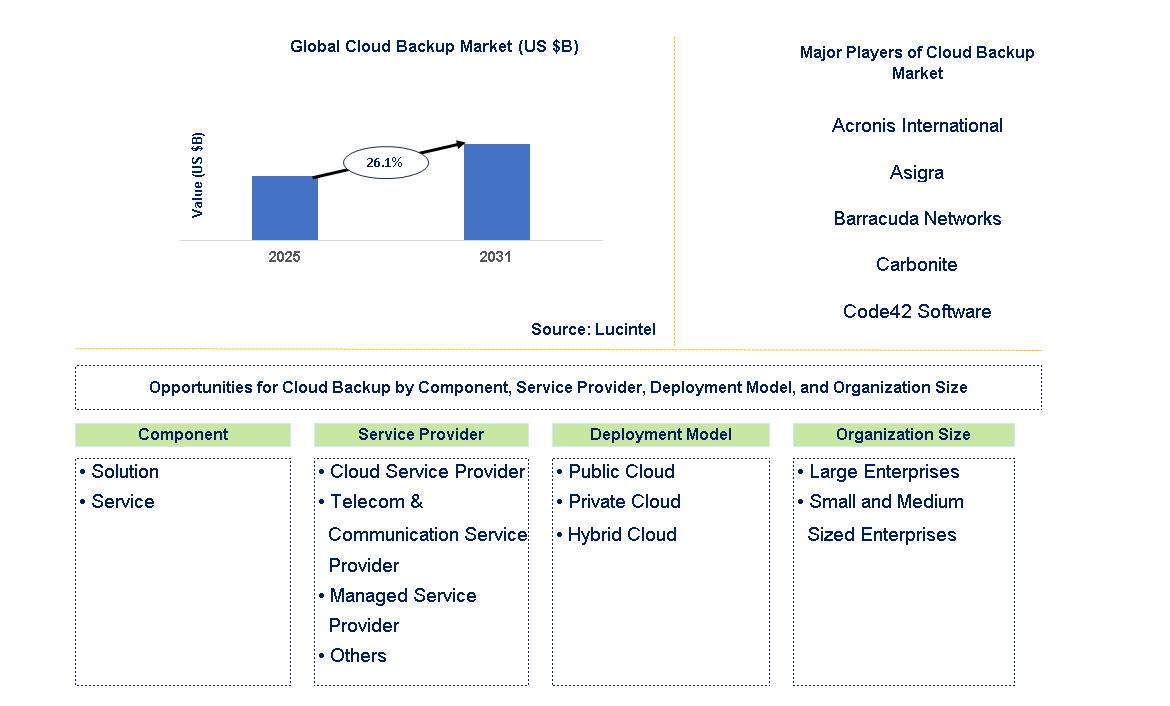Select the Private Cloud bullet
The height and width of the screenshot is (706, 1170).
tap(619, 502)
